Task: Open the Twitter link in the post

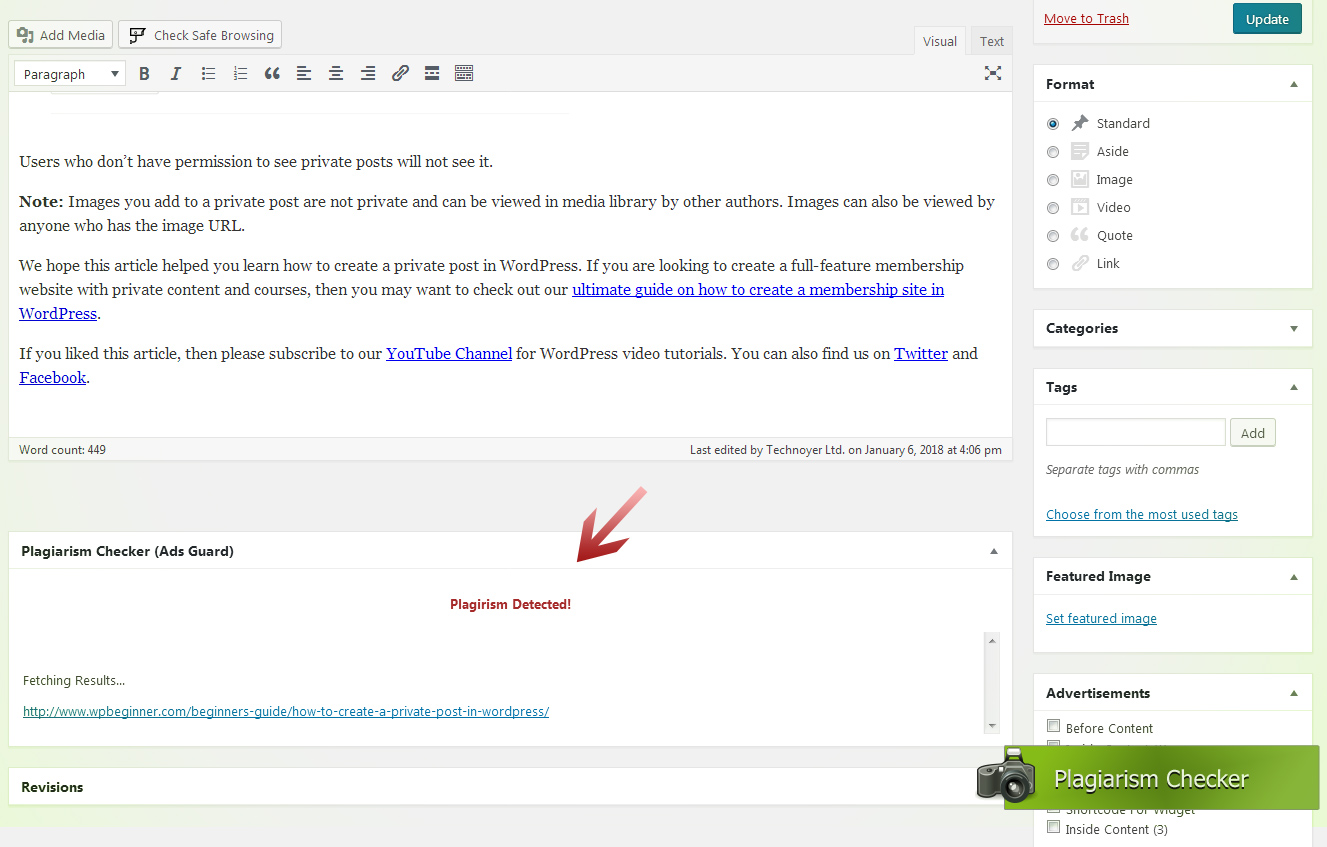Action: point(921,354)
